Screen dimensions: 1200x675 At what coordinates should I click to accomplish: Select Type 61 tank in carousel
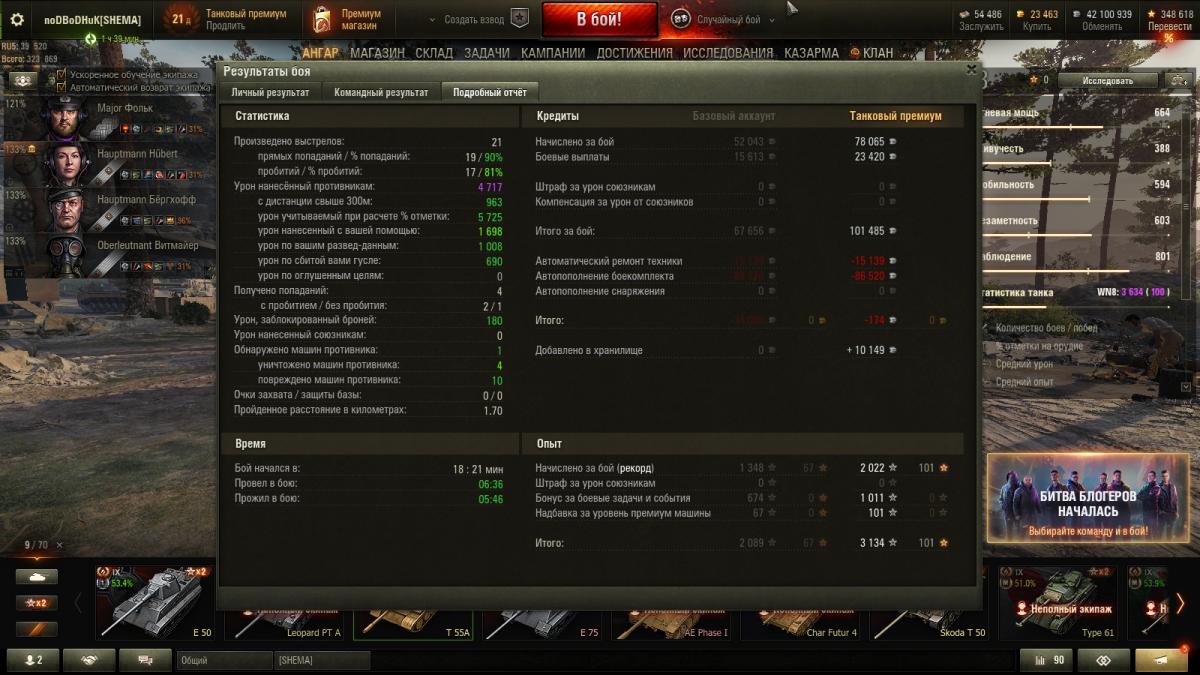tap(1058, 602)
